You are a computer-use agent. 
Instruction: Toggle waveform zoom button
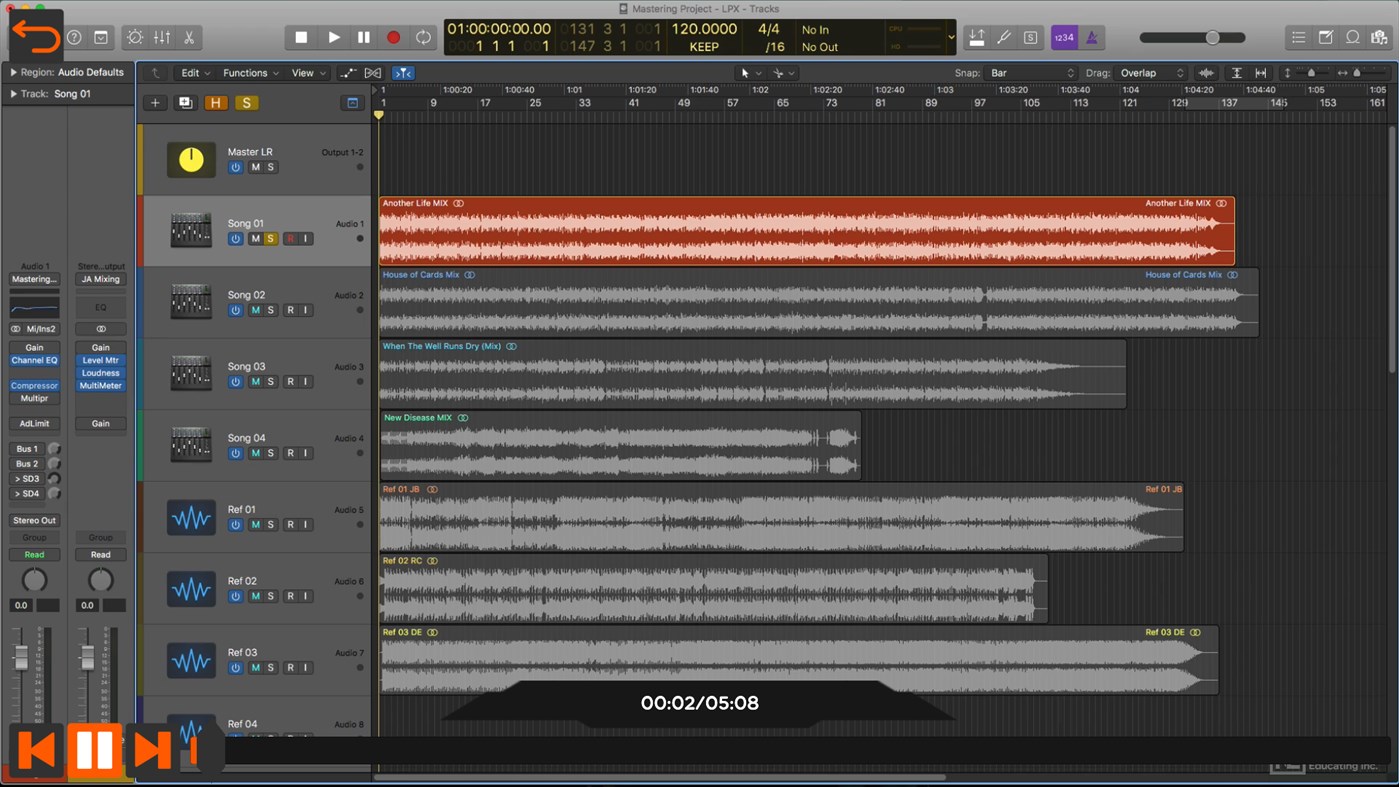click(1207, 73)
